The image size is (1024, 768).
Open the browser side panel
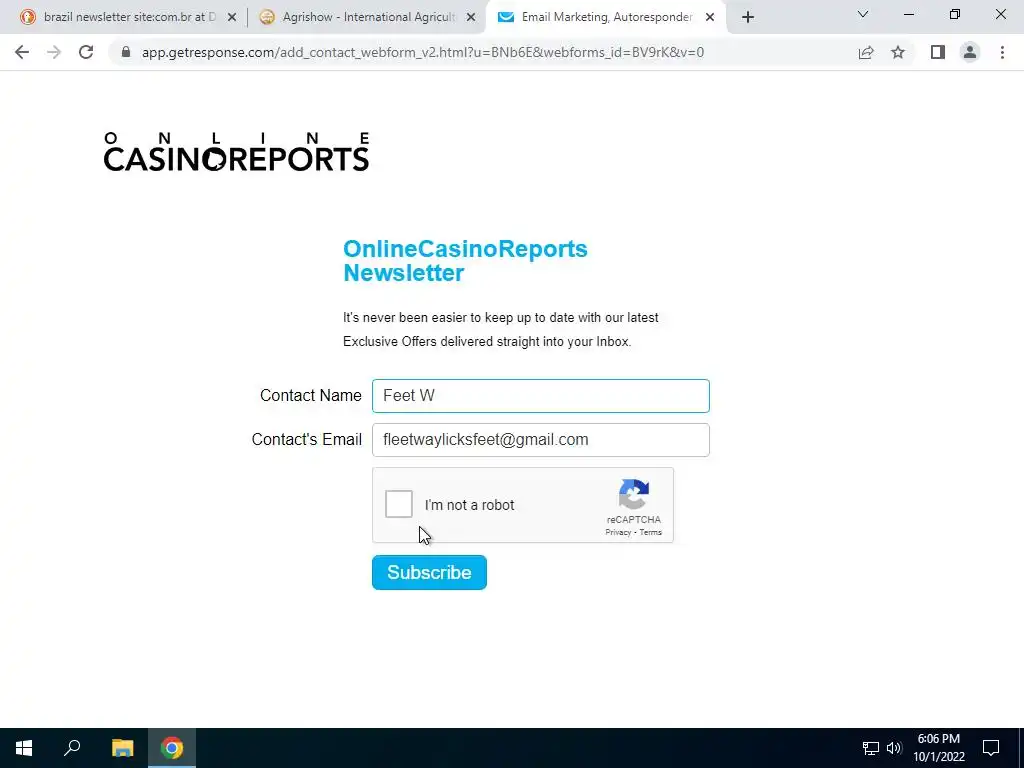point(938,52)
